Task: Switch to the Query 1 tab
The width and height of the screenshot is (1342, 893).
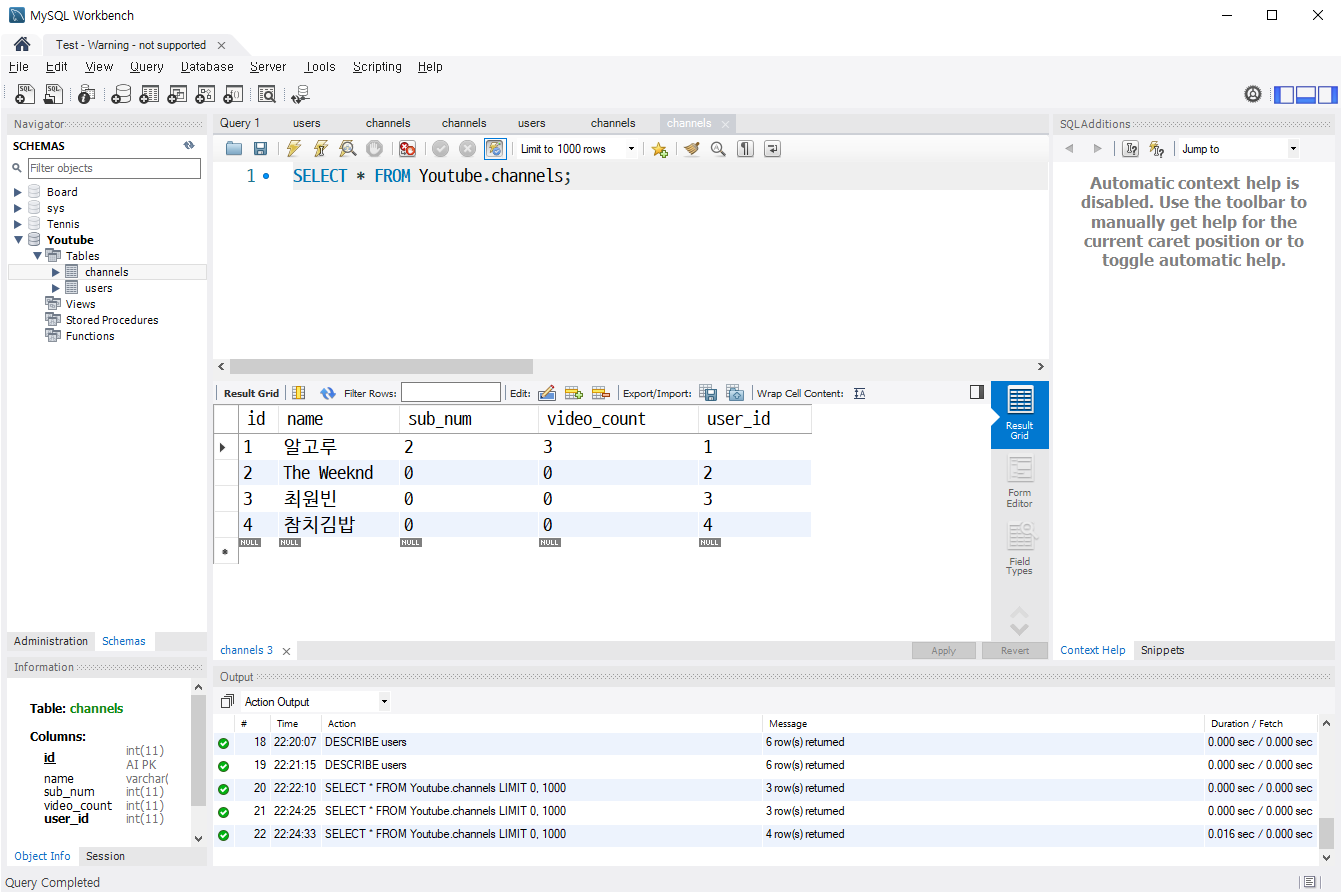Action: pos(240,123)
